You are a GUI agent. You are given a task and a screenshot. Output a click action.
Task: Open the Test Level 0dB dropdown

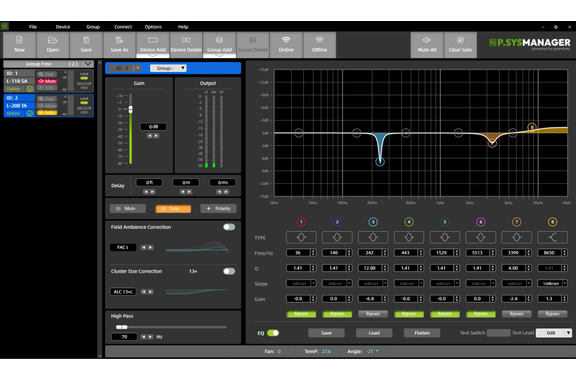coord(554,333)
